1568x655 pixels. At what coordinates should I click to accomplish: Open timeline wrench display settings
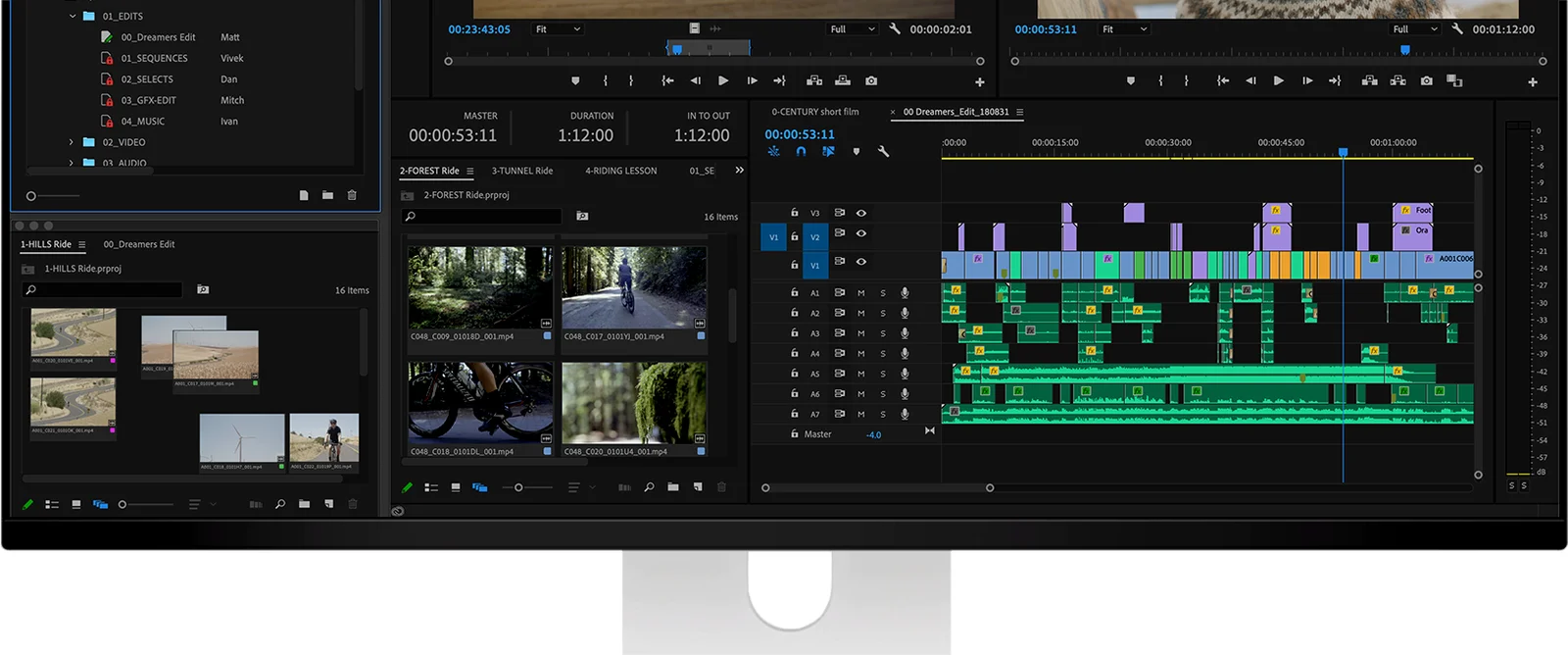click(883, 151)
